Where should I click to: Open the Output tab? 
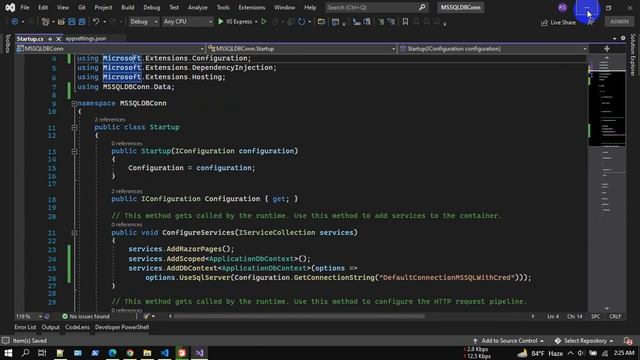pyautogui.click(x=51, y=327)
